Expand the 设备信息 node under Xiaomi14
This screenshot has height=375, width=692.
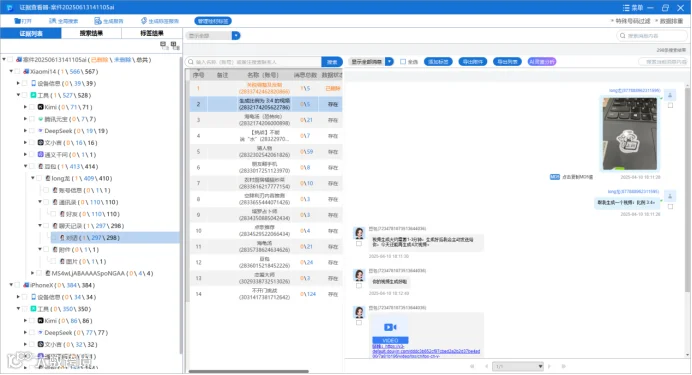click(x=18, y=83)
